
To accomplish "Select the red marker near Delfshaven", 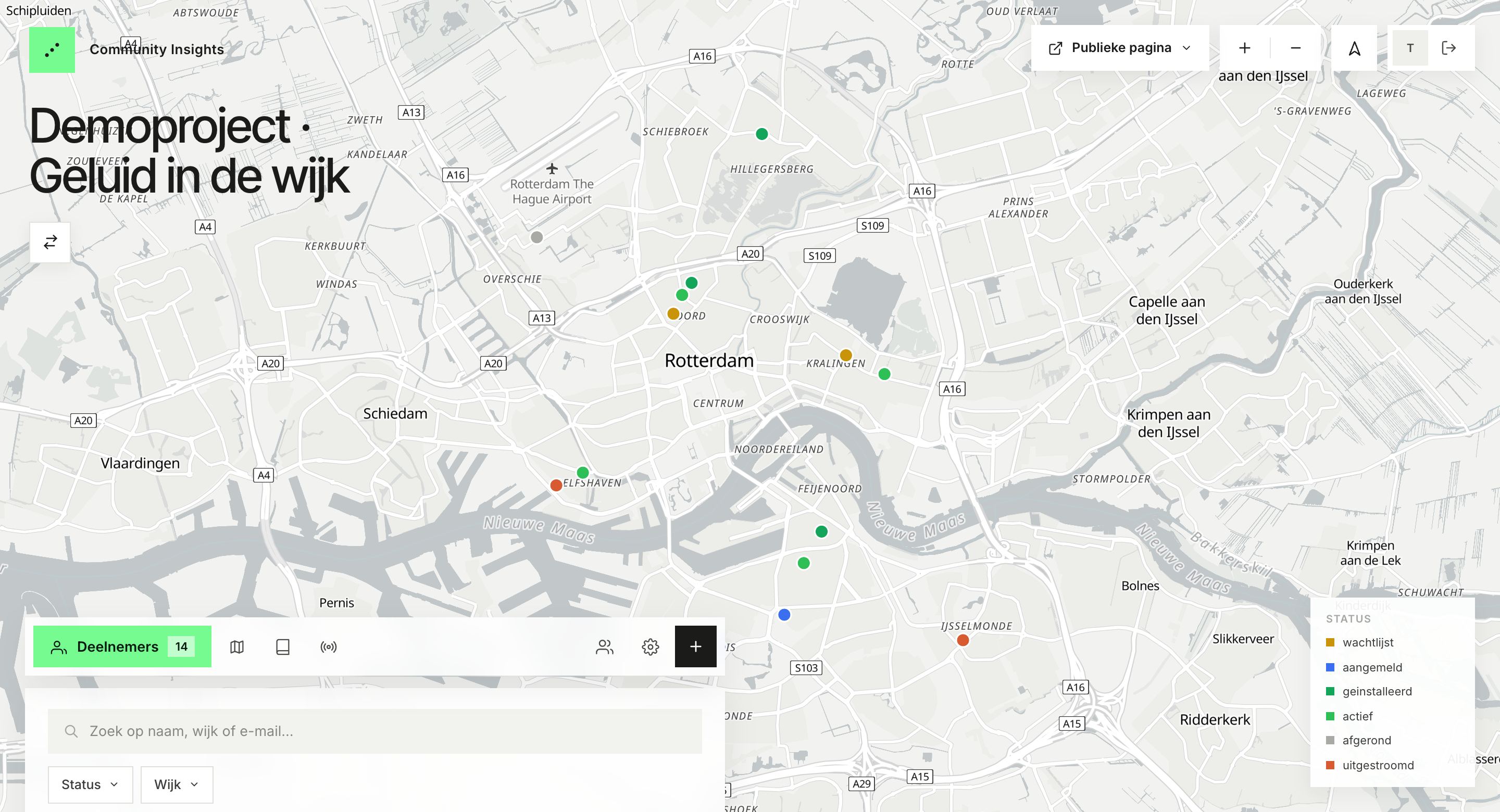I will click(556, 485).
